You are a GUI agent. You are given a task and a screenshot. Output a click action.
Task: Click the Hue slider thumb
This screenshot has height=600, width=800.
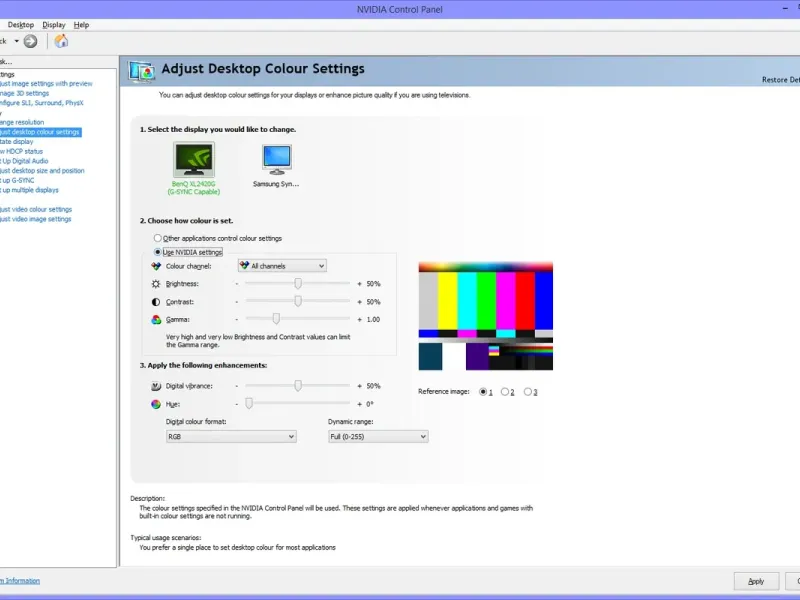pyautogui.click(x=249, y=404)
